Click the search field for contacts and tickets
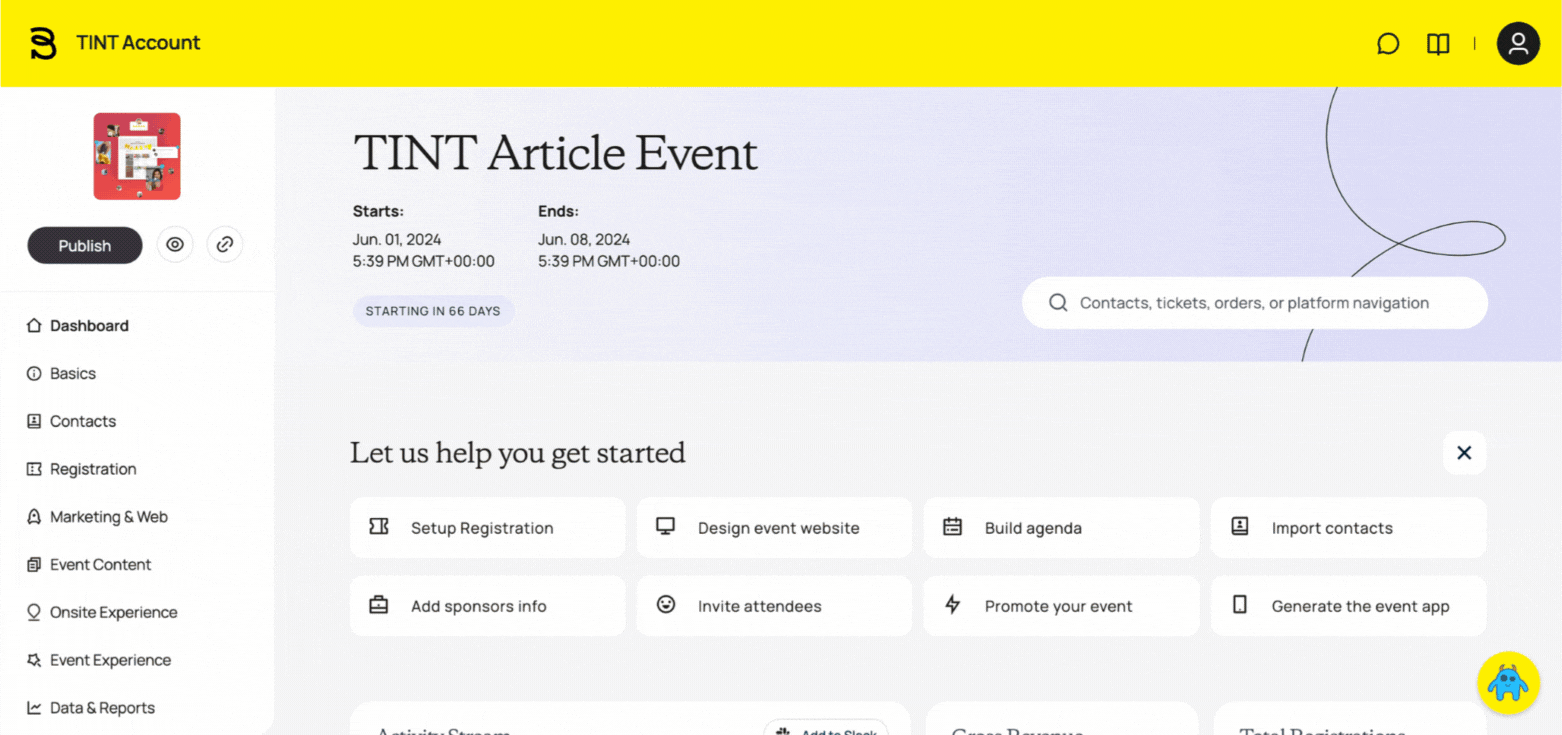Viewport: 1562px width, 735px height. (1255, 303)
